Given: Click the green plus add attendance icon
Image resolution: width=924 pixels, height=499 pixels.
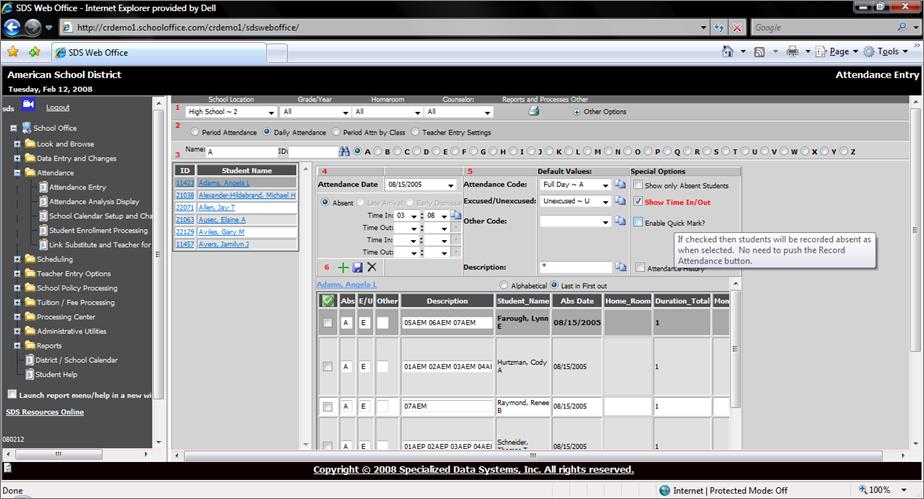Looking at the screenshot, I should [343, 268].
